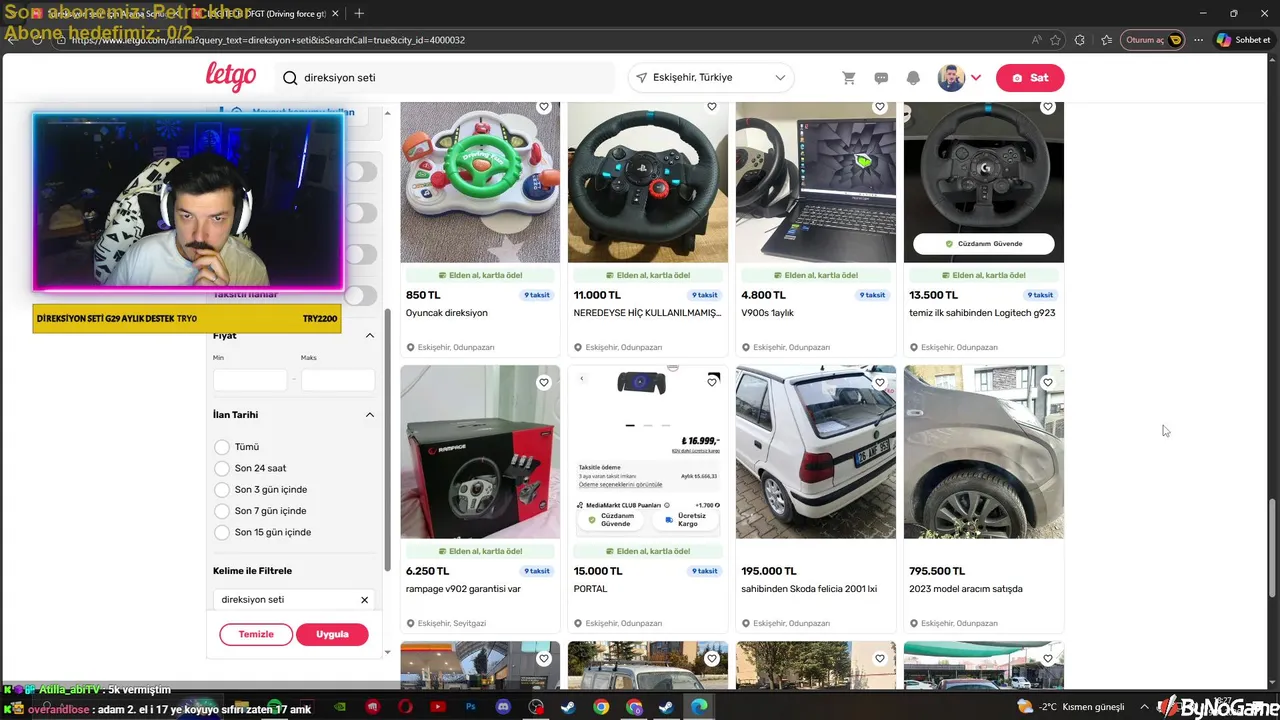Click the direksiyon seti search box
This screenshot has width=1280, height=720.
446,78
